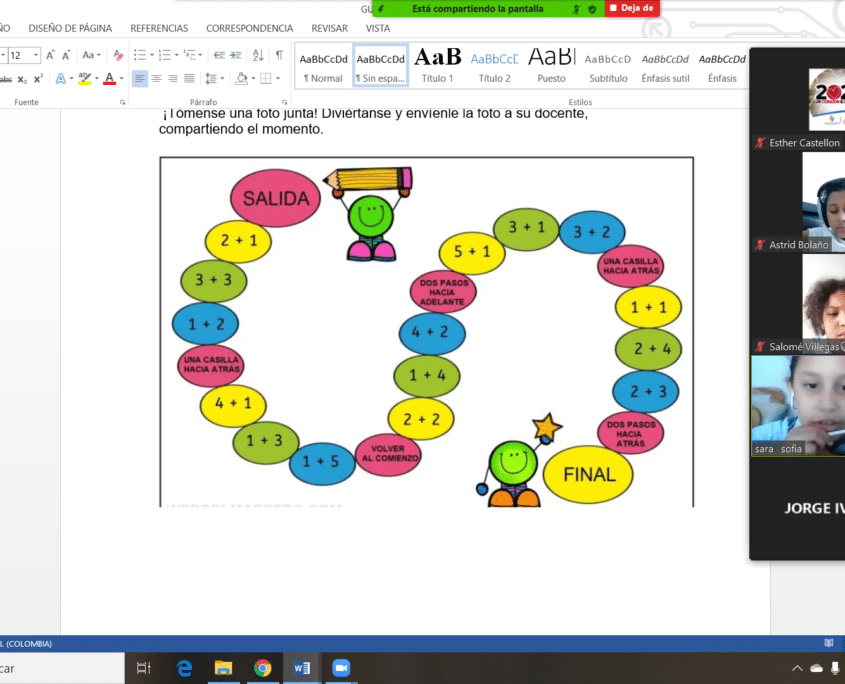
Task: Toggle subscript formatting
Action: (x=22, y=79)
